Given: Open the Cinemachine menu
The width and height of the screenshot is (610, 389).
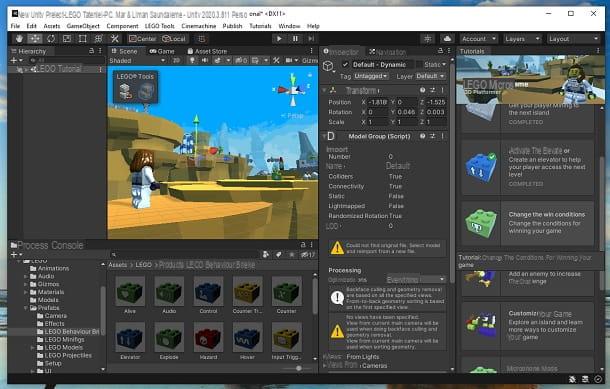Looking at the screenshot, I should tap(198, 26).
